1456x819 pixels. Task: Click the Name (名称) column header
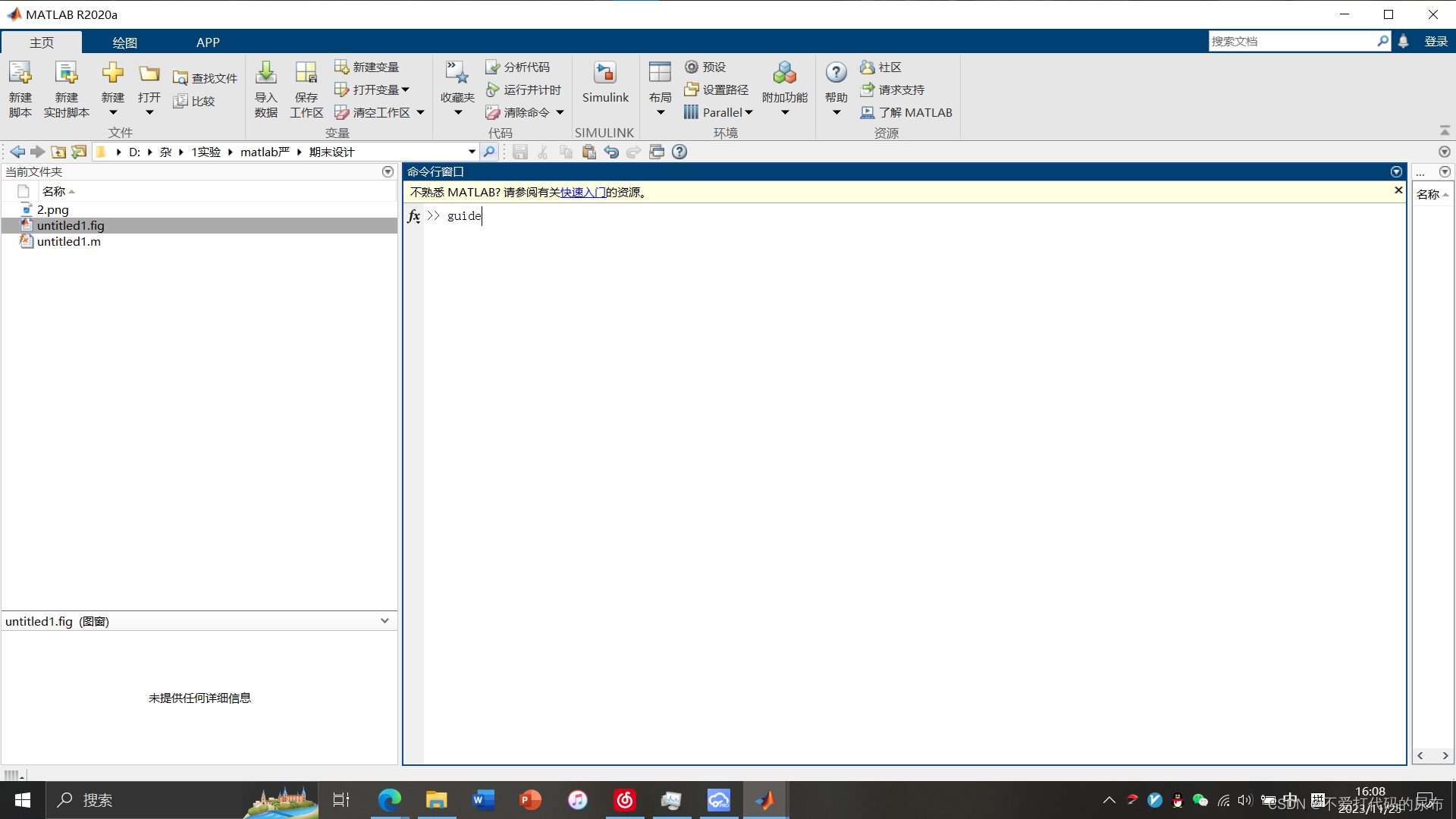click(x=58, y=191)
